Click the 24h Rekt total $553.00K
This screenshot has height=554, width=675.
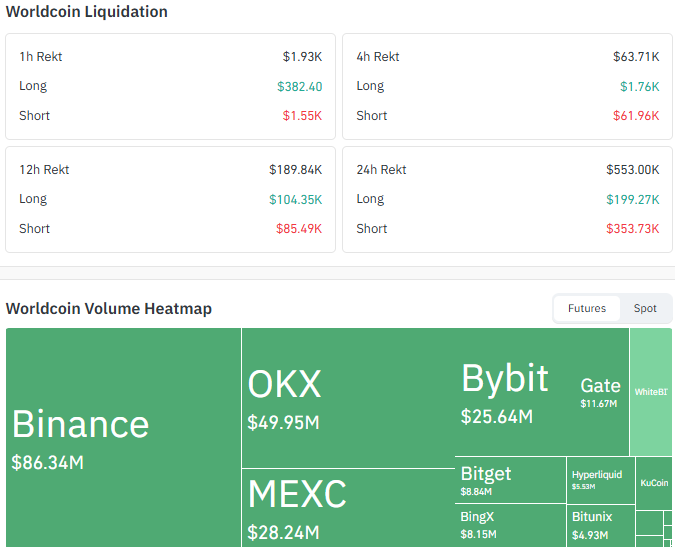[x=633, y=170]
